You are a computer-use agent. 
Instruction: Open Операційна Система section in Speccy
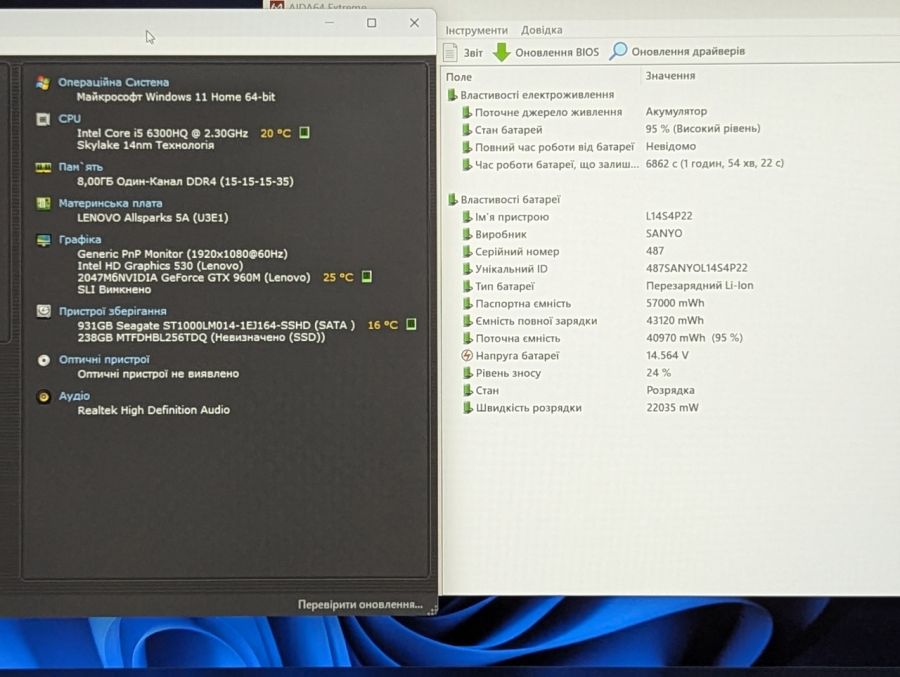(114, 82)
